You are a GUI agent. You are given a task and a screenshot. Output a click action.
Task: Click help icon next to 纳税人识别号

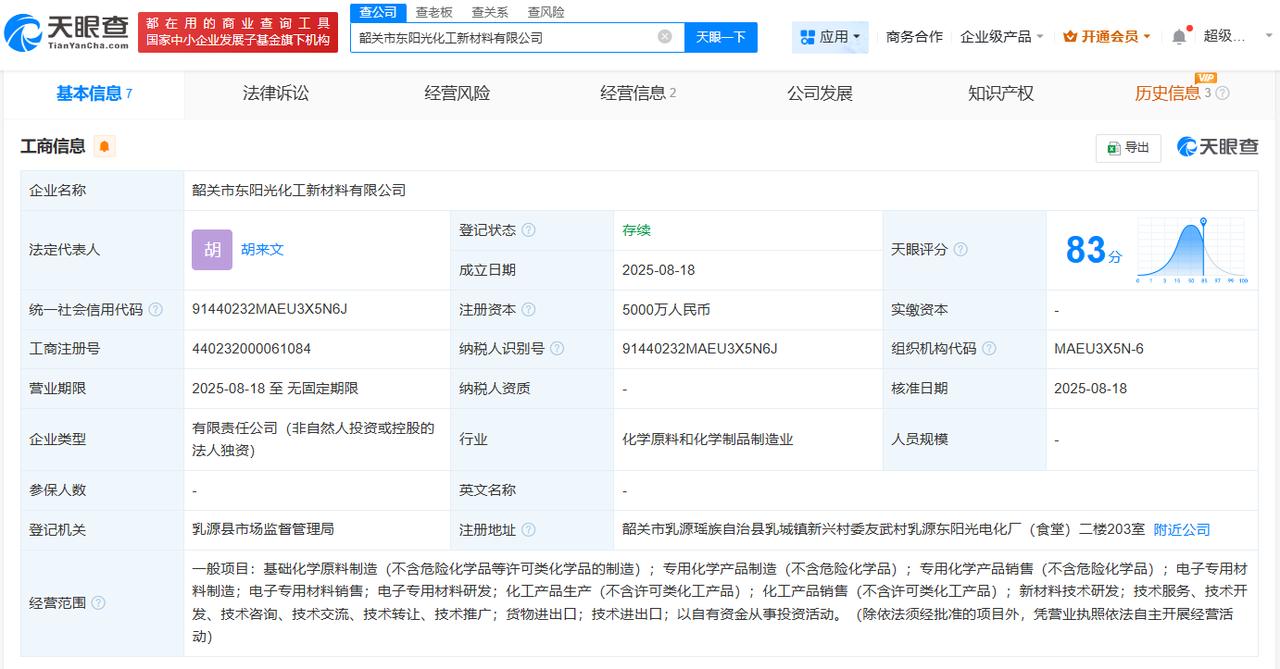(x=557, y=349)
